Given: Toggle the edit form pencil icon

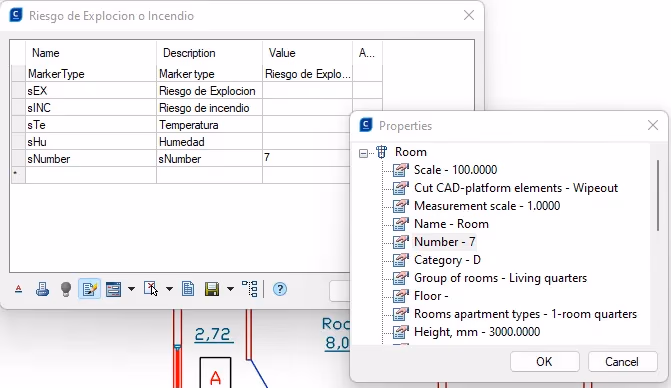Looking at the screenshot, I should (x=89, y=289).
